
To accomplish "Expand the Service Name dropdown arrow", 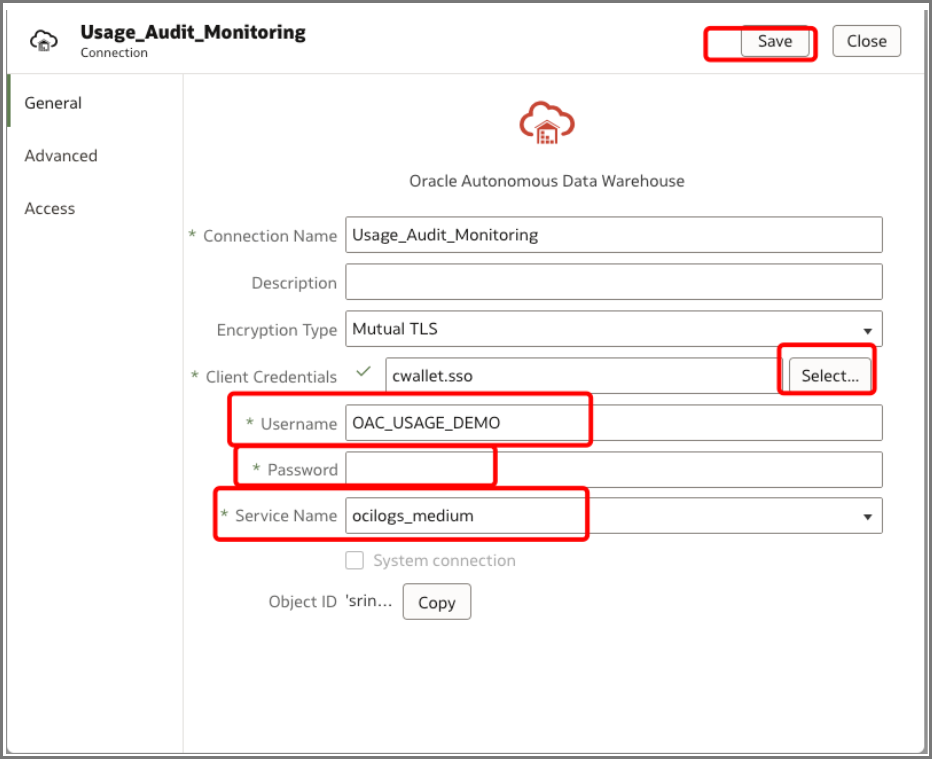I will [x=867, y=517].
